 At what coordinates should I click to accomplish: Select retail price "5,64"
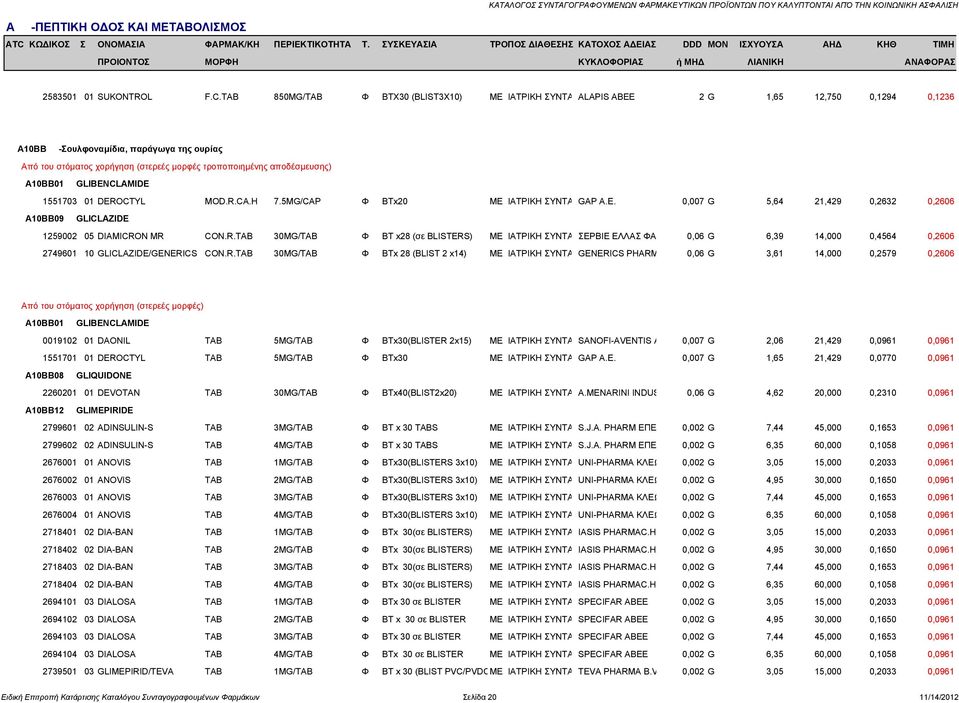(x=774, y=201)
